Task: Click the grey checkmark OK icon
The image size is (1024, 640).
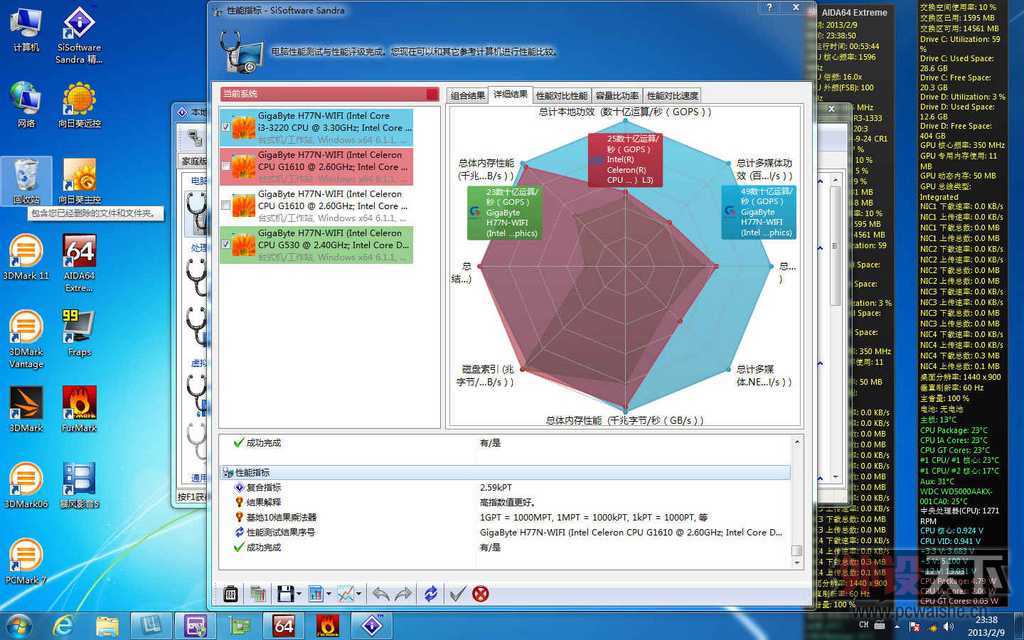Action: 458,594
